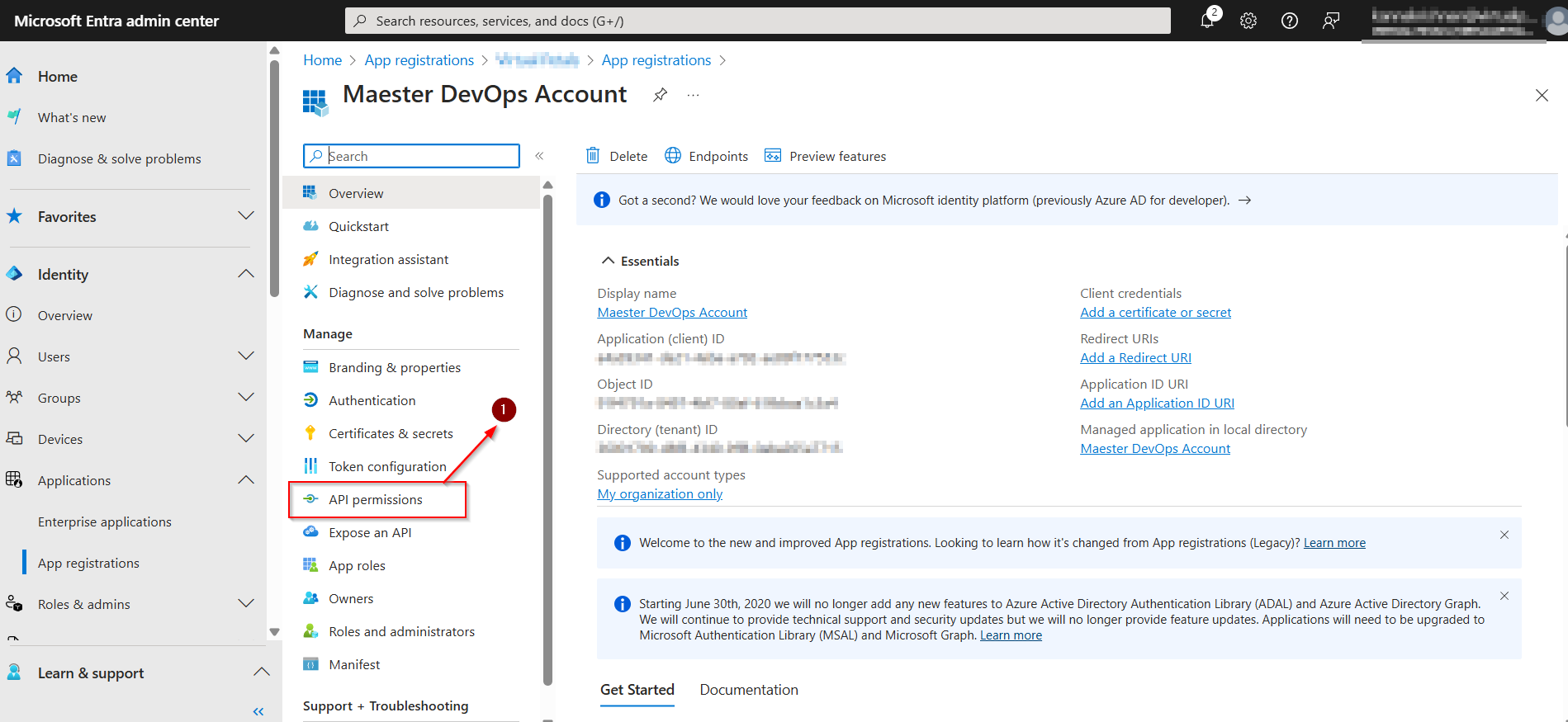The width and height of the screenshot is (1568, 722).
Task: Expand the Groups submenu
Action: 246,398
